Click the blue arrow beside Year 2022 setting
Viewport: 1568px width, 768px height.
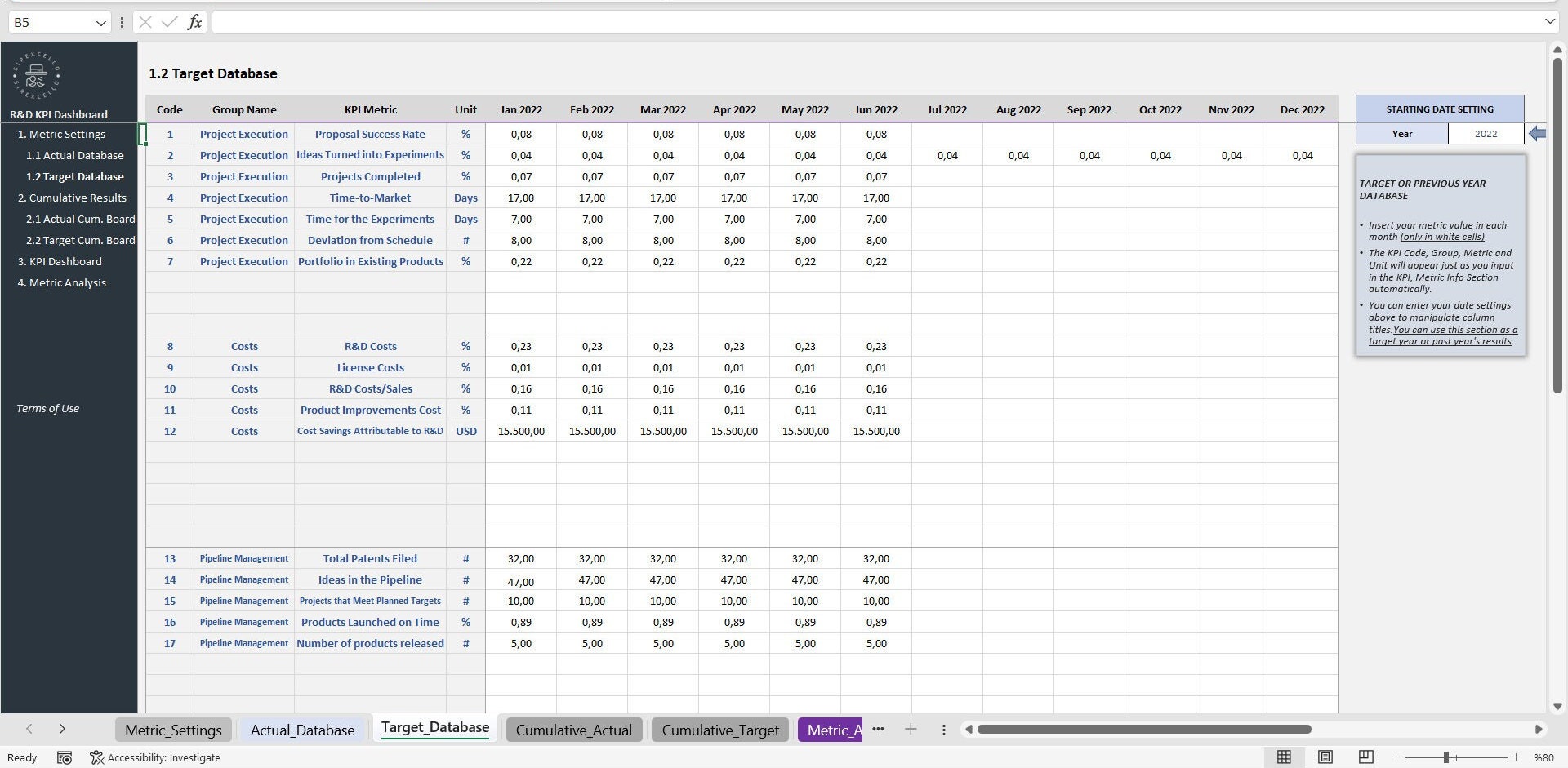tap(1537, 134)
